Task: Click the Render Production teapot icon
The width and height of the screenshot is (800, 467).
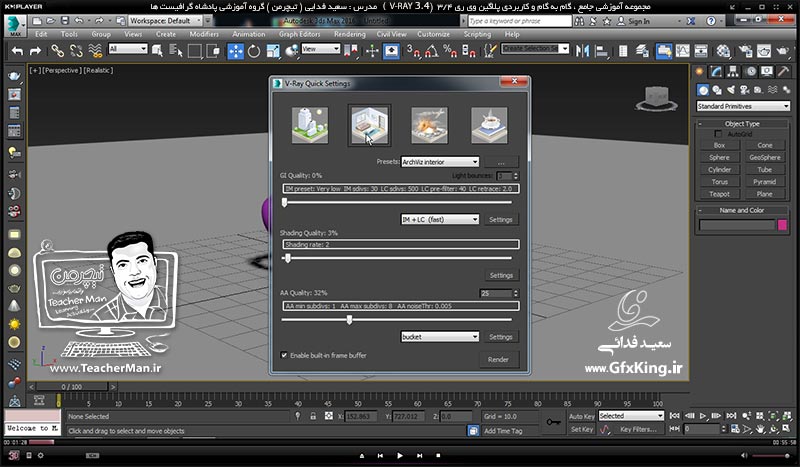Action: [783, 51]
